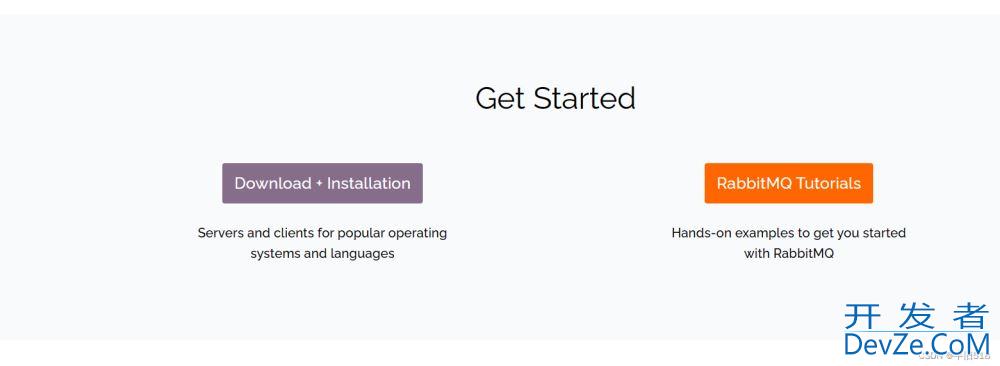Open the orange RabbitMQ Tutorials button
The image size is (1000, 366).
click(x=788, y=183)
